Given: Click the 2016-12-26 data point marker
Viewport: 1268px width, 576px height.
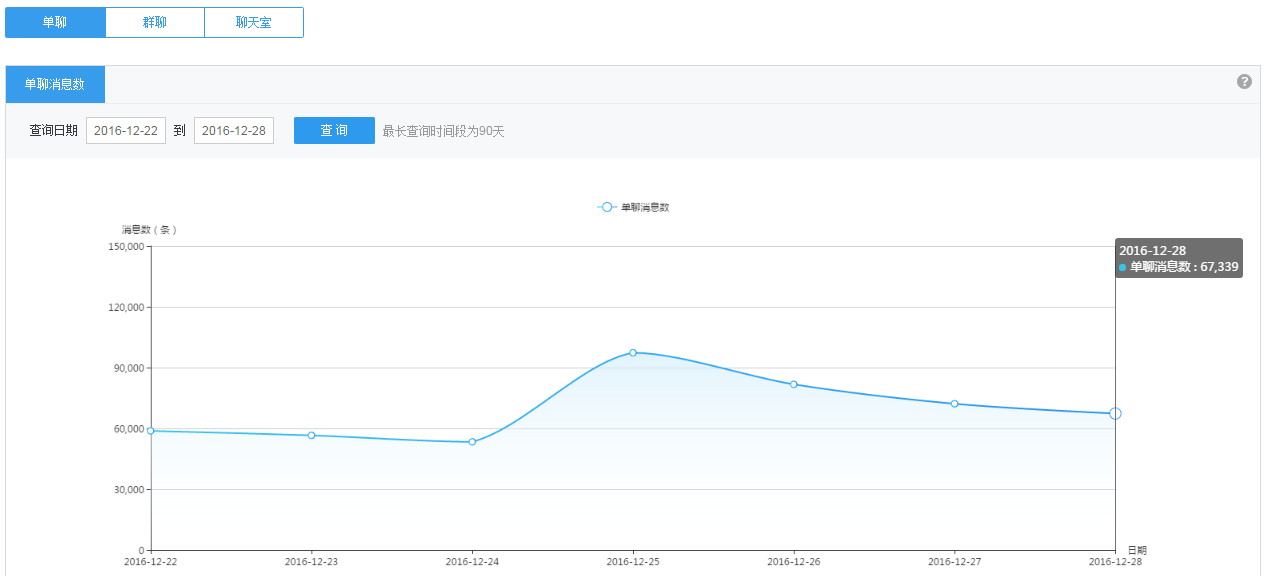Looking at the screenshot, I should pos(794,384).
